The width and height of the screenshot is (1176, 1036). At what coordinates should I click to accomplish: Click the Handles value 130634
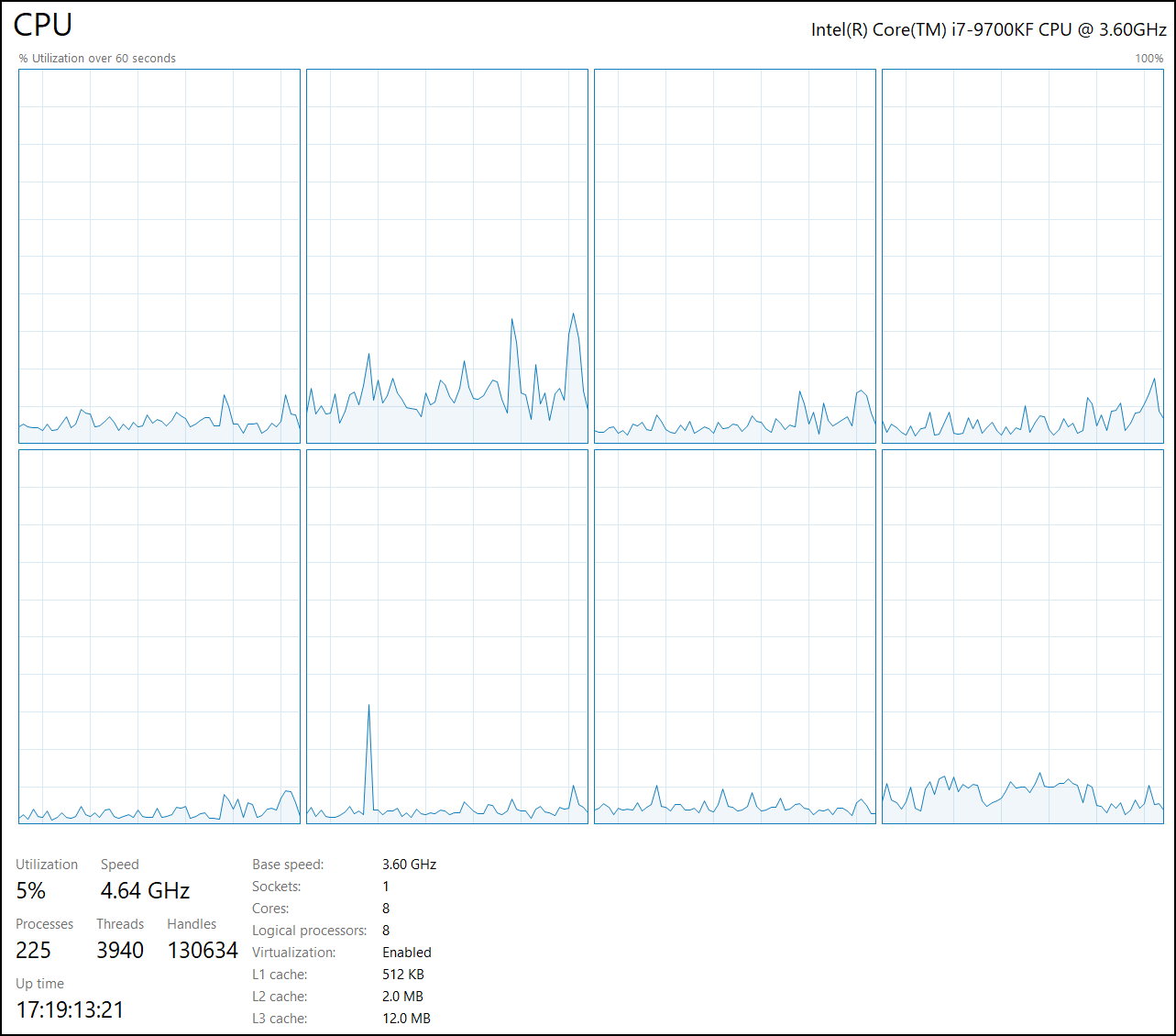tap(202, 950)
